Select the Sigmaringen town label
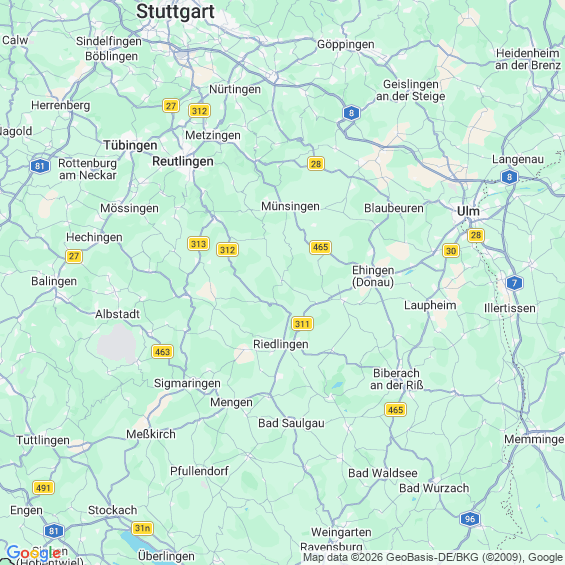565x565 pixels. [x=187, y=383]
